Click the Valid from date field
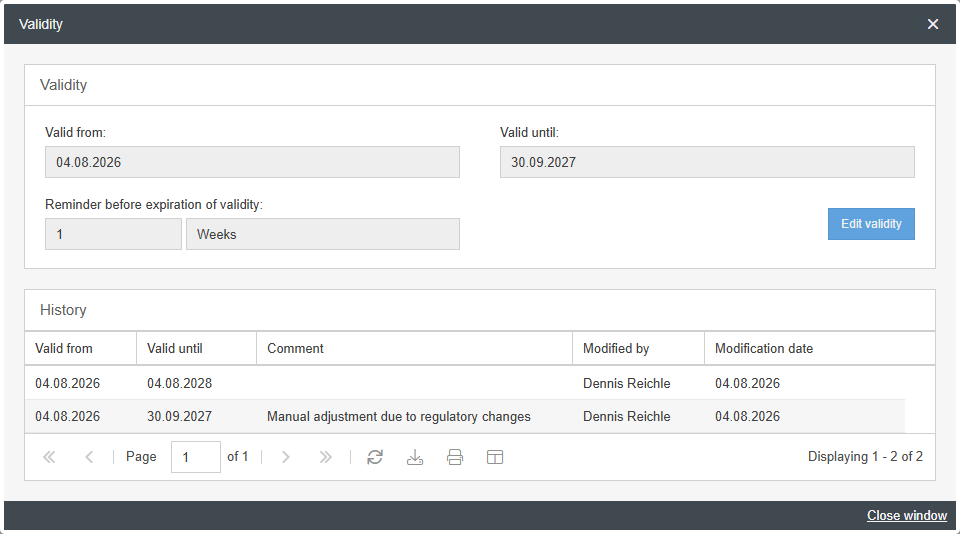The image size is (960, 534). click(x=252, y=162)
